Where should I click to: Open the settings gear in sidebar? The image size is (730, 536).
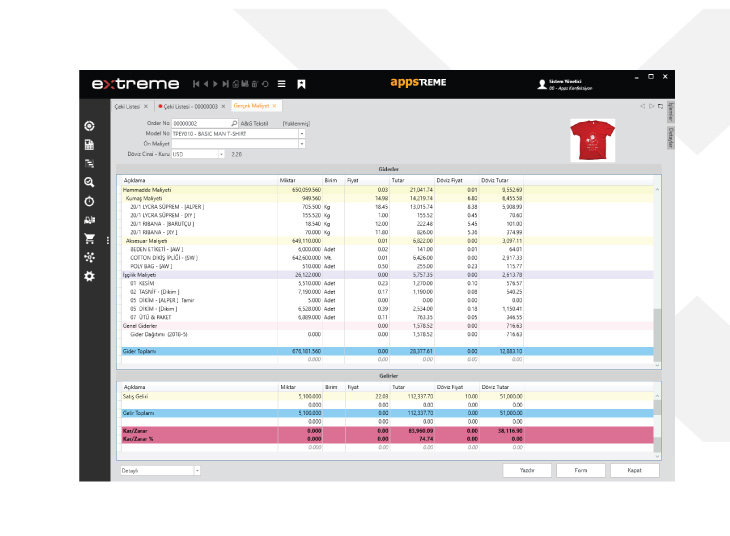coord(89,276)
